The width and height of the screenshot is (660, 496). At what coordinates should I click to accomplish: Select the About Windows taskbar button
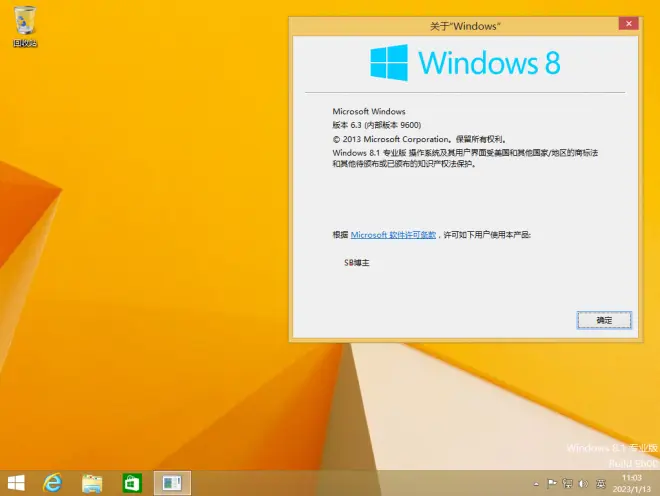[172, 483]
